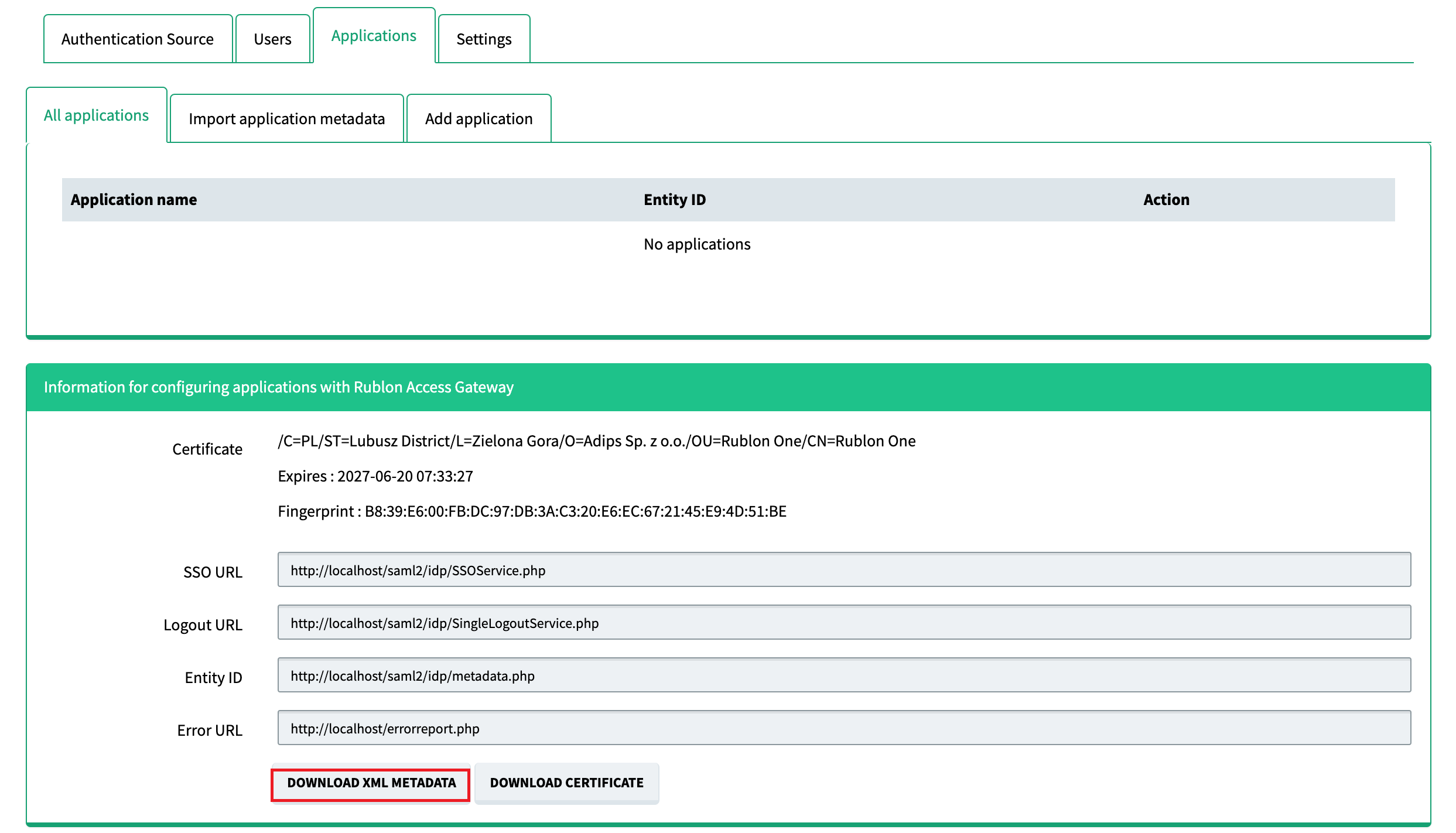
Task: Click Download XML Metadata button
Action: click(x=371, y=783)
